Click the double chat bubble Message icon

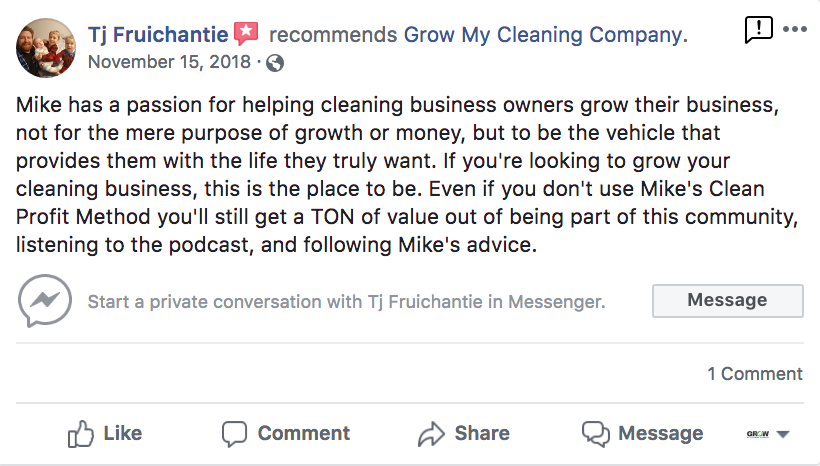595,433
